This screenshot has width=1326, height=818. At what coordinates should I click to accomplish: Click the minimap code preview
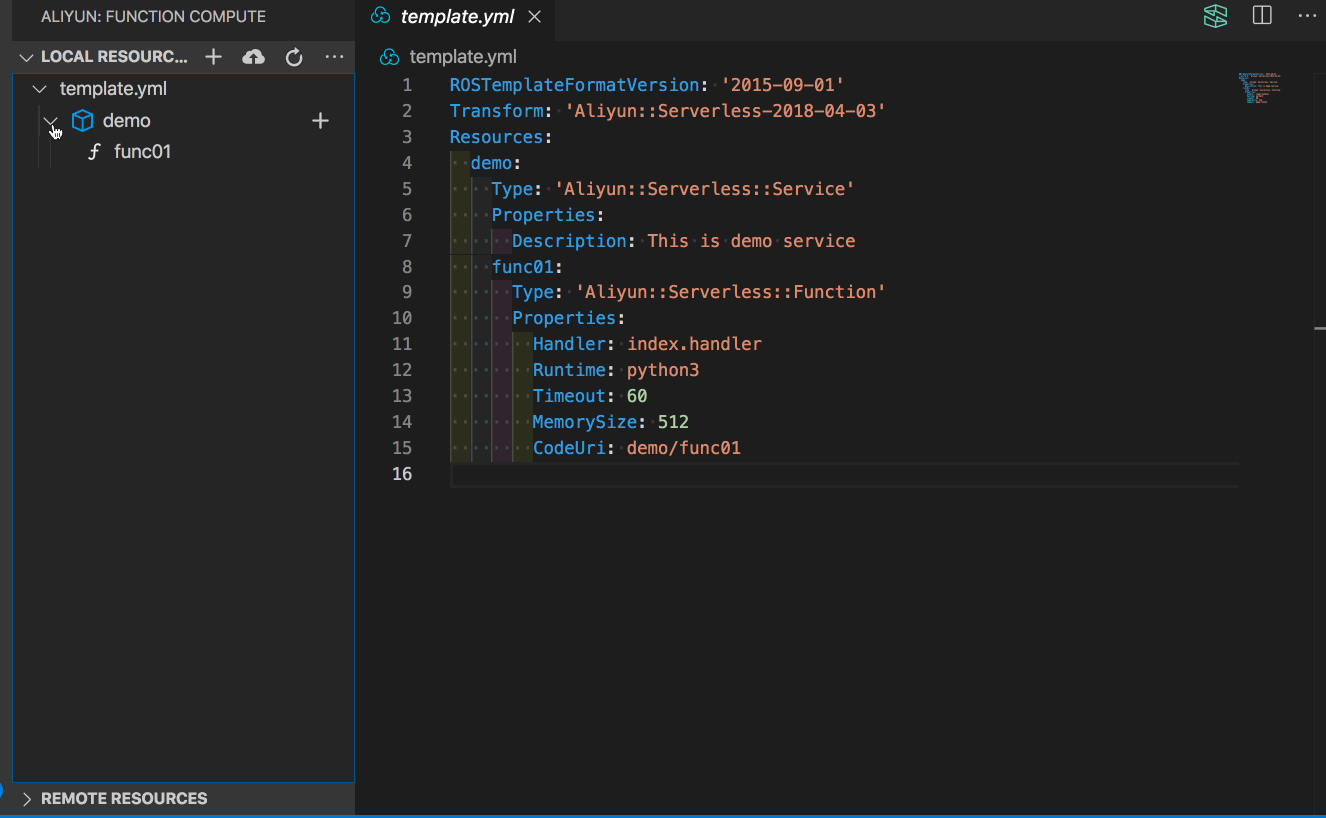[x=1258, y=88]
